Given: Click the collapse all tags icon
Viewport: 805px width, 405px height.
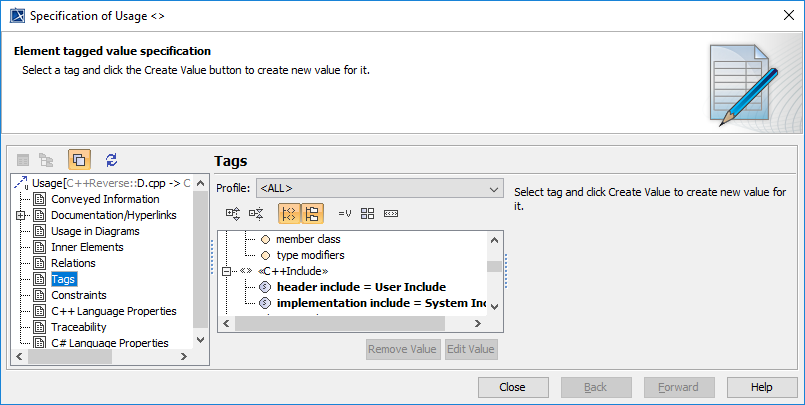Looking at the screenshot, I should [x=256, y=213].
